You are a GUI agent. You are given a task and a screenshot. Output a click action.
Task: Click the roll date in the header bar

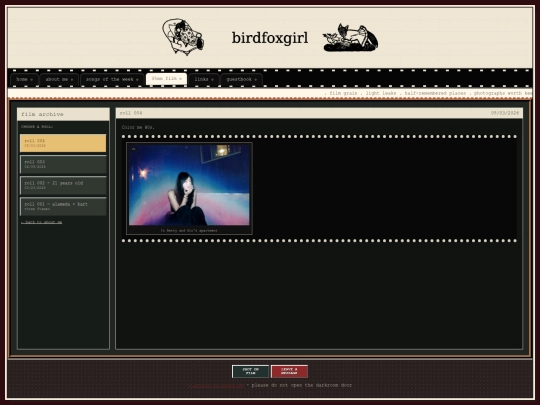[505, 113]
